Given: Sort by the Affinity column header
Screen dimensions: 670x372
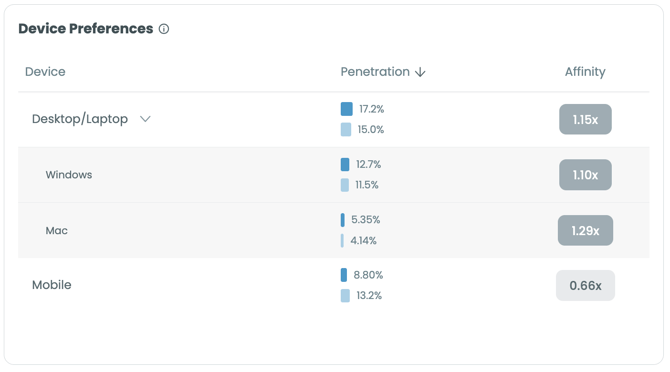Looking at the screenshot, I should pos(585,72).
